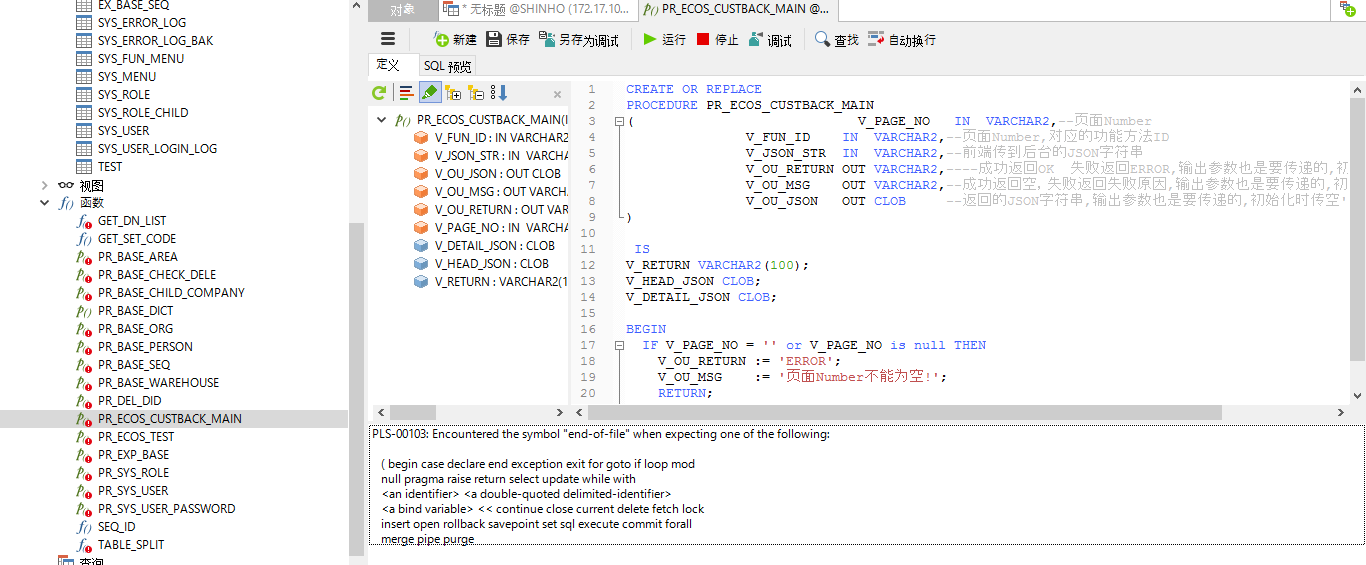Open the 对象 tab
This screenshot has height=565, width=1366.
[403, 10]
